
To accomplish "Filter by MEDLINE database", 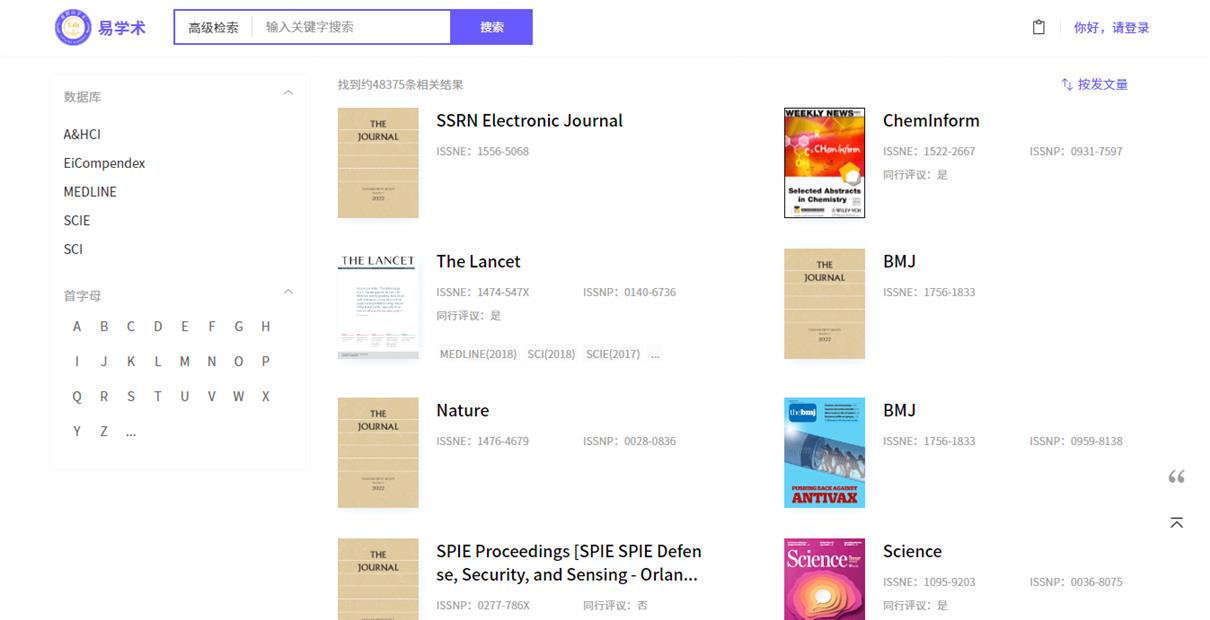I will pyautogui.click(x=90, y=192).
